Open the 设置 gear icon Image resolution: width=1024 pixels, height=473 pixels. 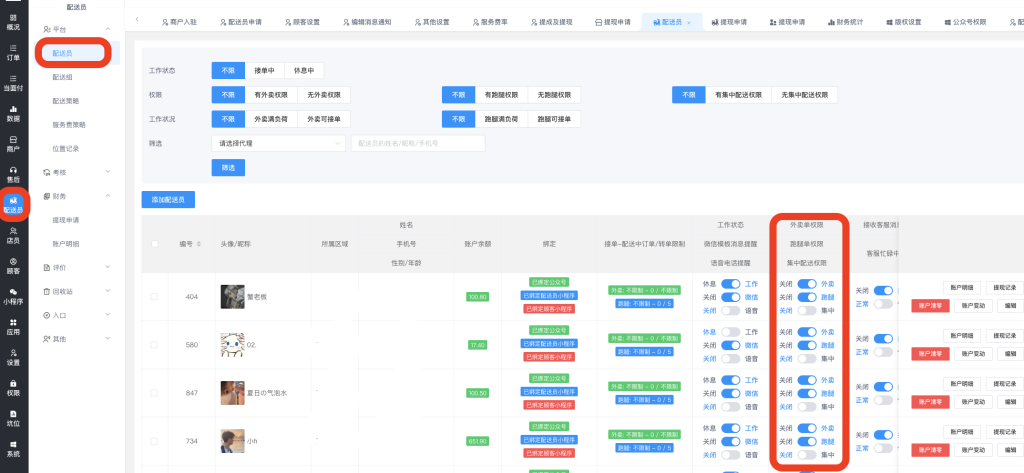point(13,357)
